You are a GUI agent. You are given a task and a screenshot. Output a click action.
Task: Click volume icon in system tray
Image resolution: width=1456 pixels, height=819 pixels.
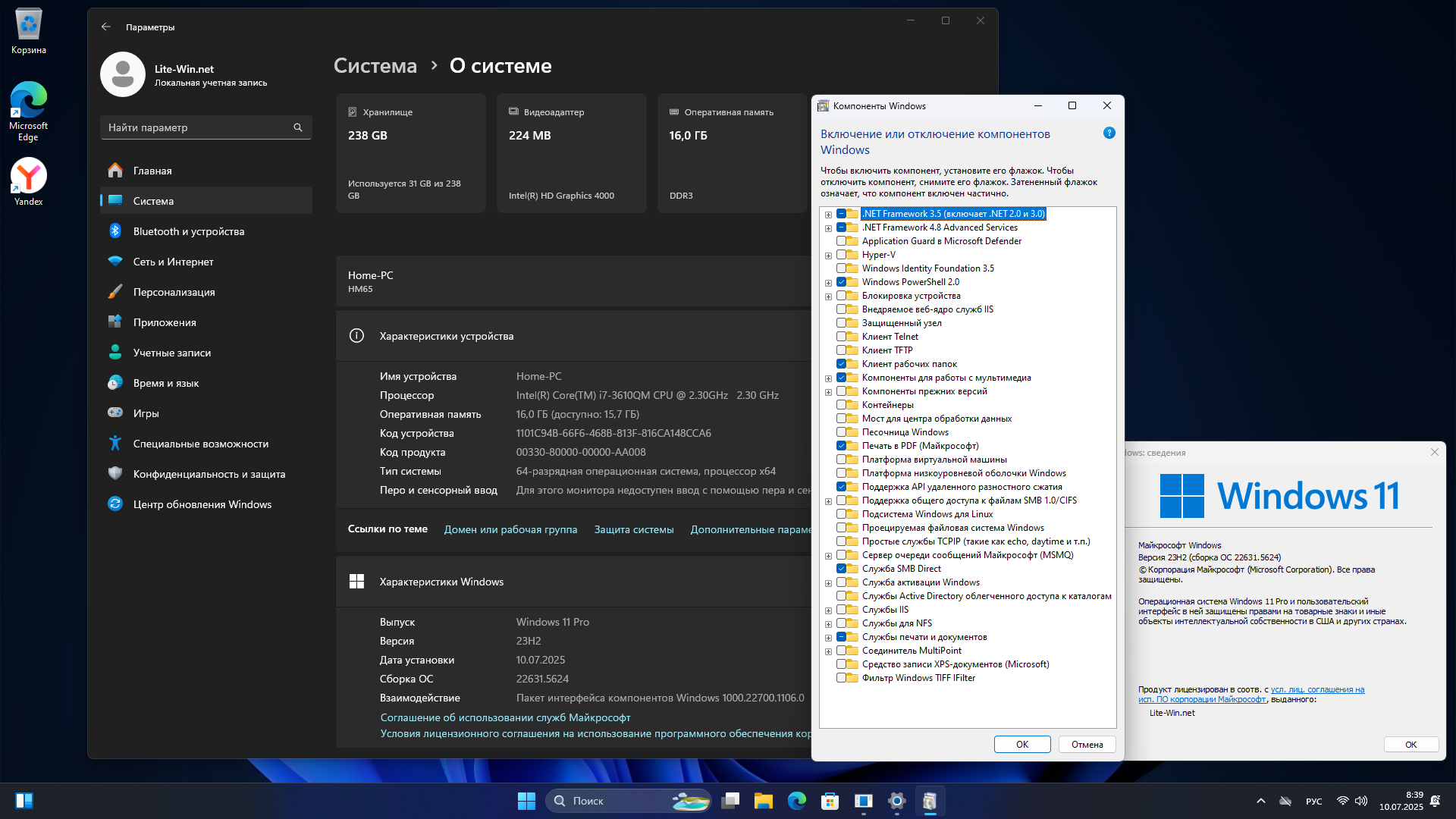[1361, 801]
